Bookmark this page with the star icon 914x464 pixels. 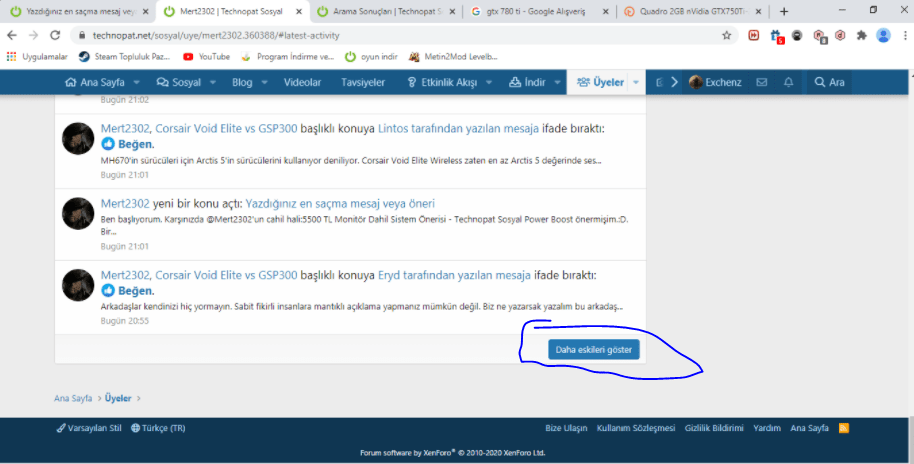(726, 36)
